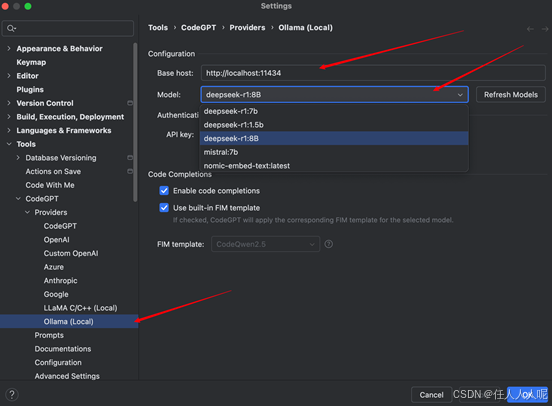Collapse the Providers tree node
This screenshot has height=406, width=552.
[x=27, y=212]
